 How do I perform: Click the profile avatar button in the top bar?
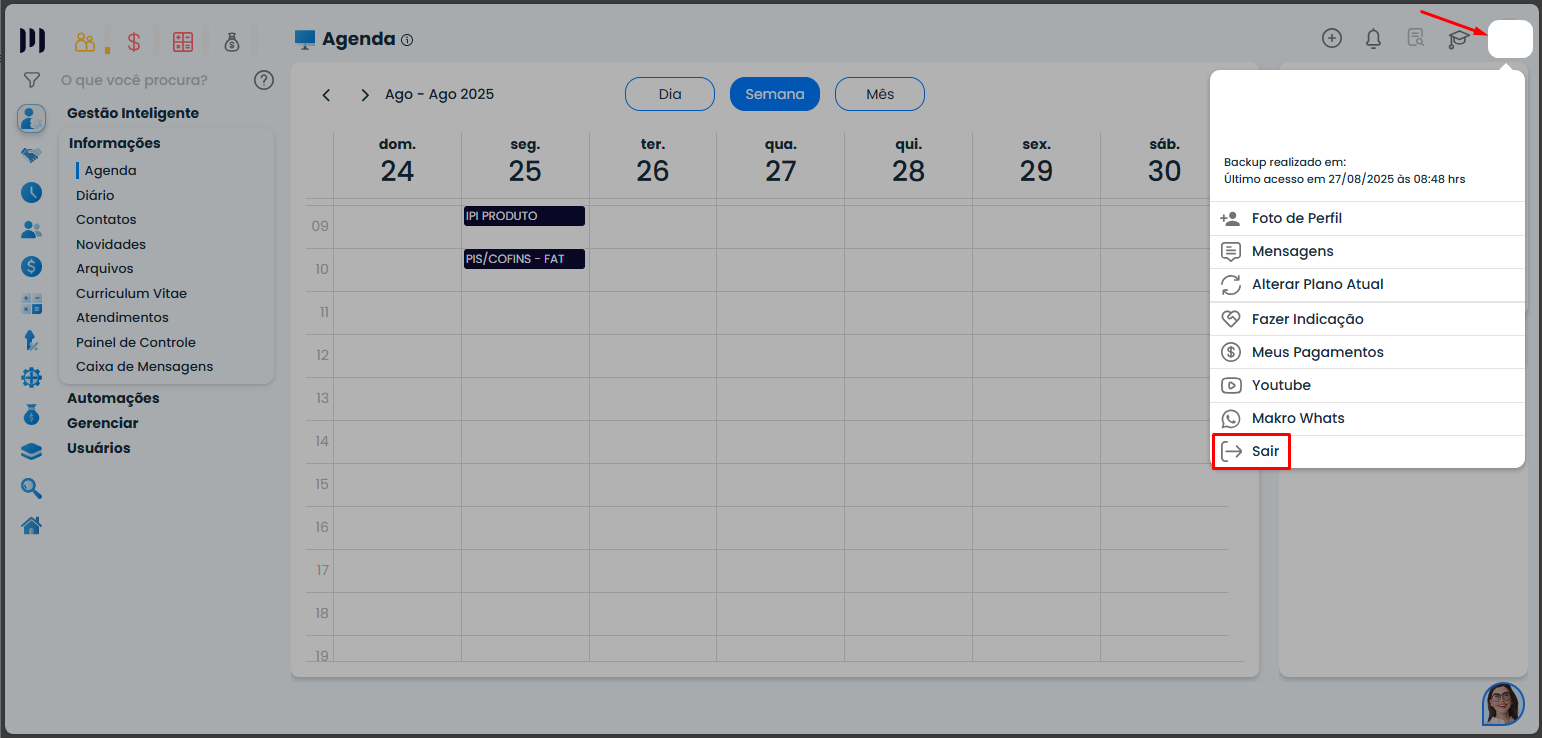click(x=1510, y=39)
